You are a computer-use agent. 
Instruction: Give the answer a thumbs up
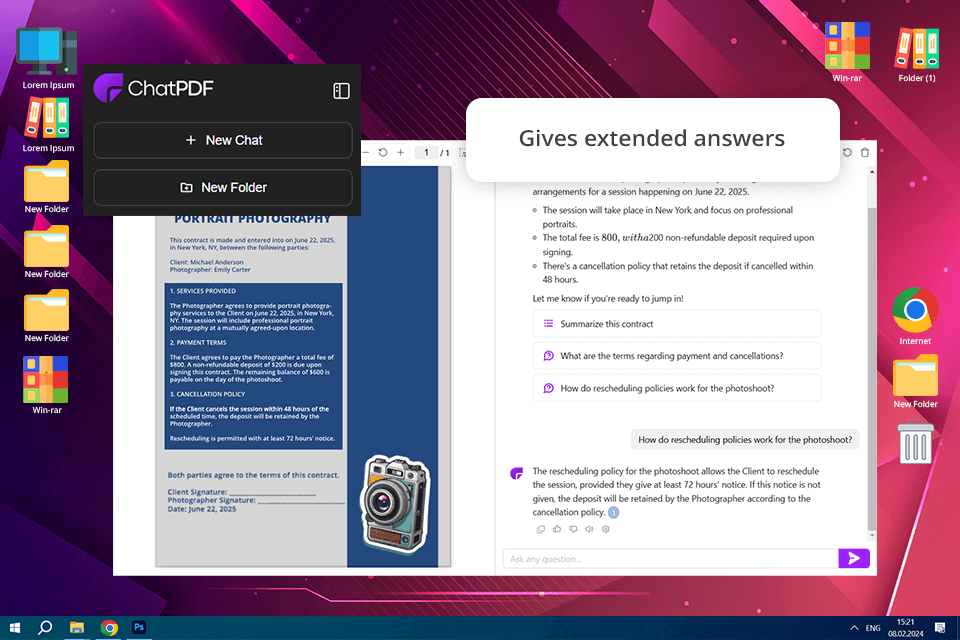click(557, 529)
